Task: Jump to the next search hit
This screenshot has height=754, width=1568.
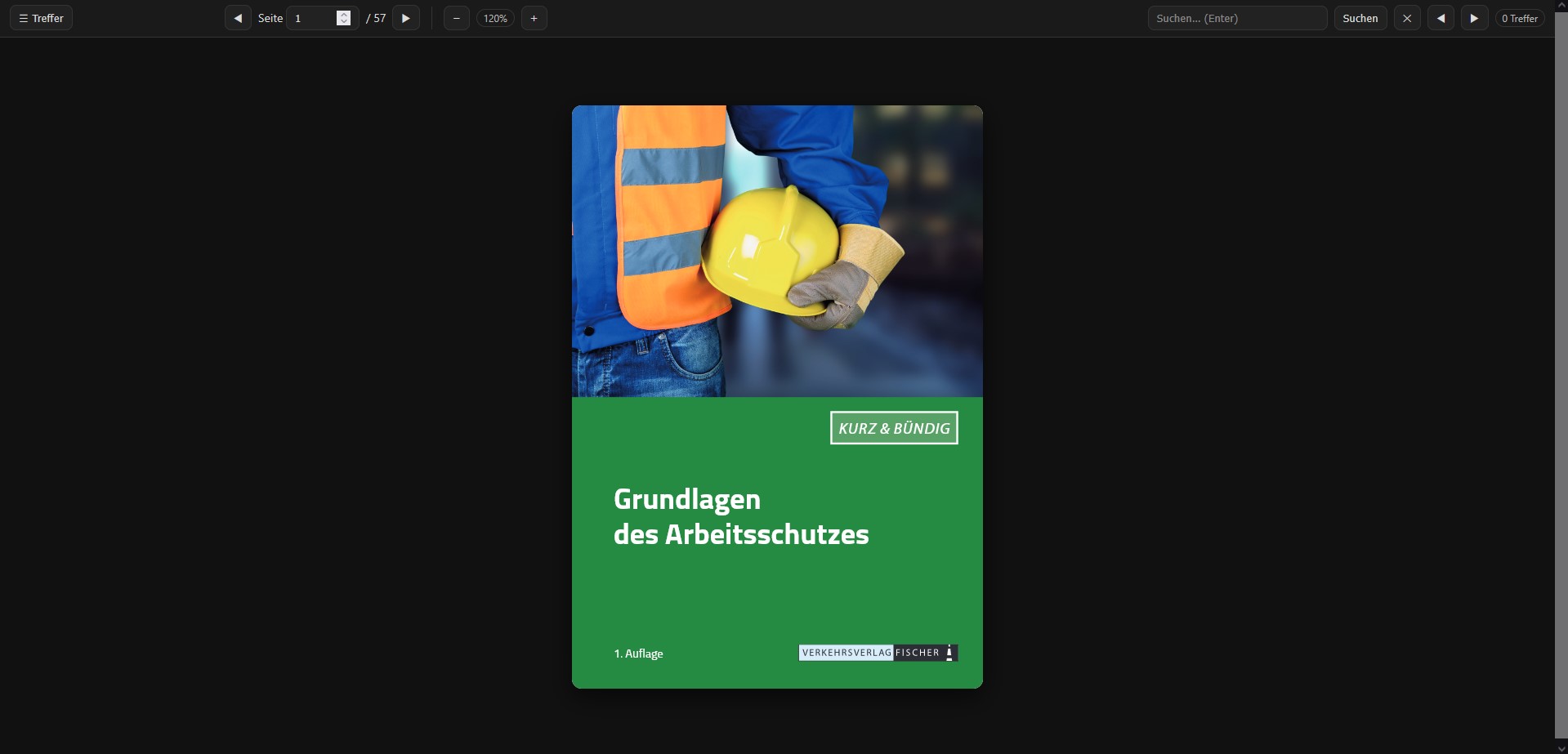Action: point(1474,18)
